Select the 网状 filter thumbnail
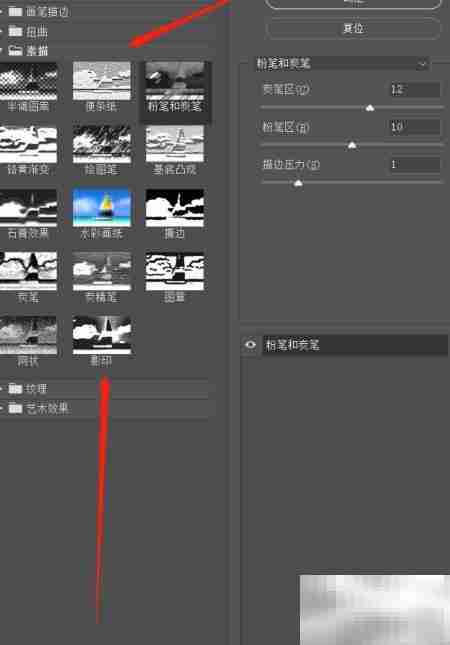Image resolution: width=450 pixels, height=645 pixels. pos(28,335)
